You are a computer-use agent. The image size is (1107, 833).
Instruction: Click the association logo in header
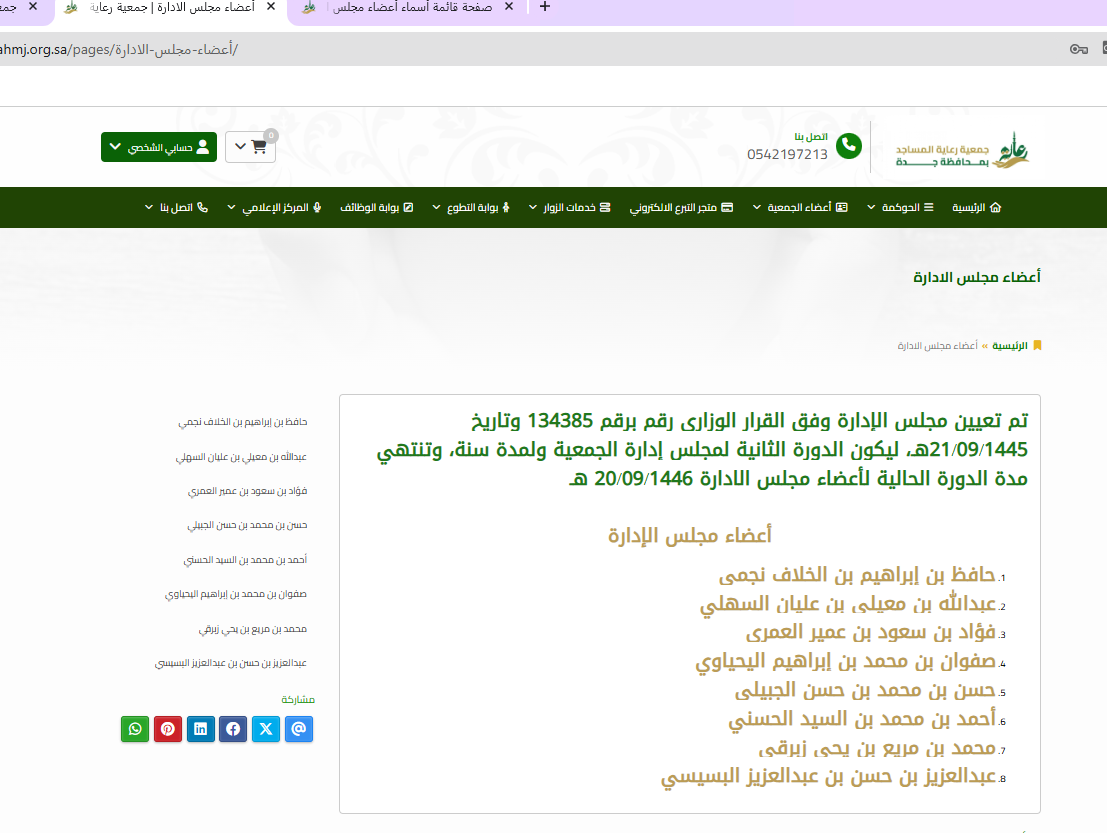coord(961,148)
